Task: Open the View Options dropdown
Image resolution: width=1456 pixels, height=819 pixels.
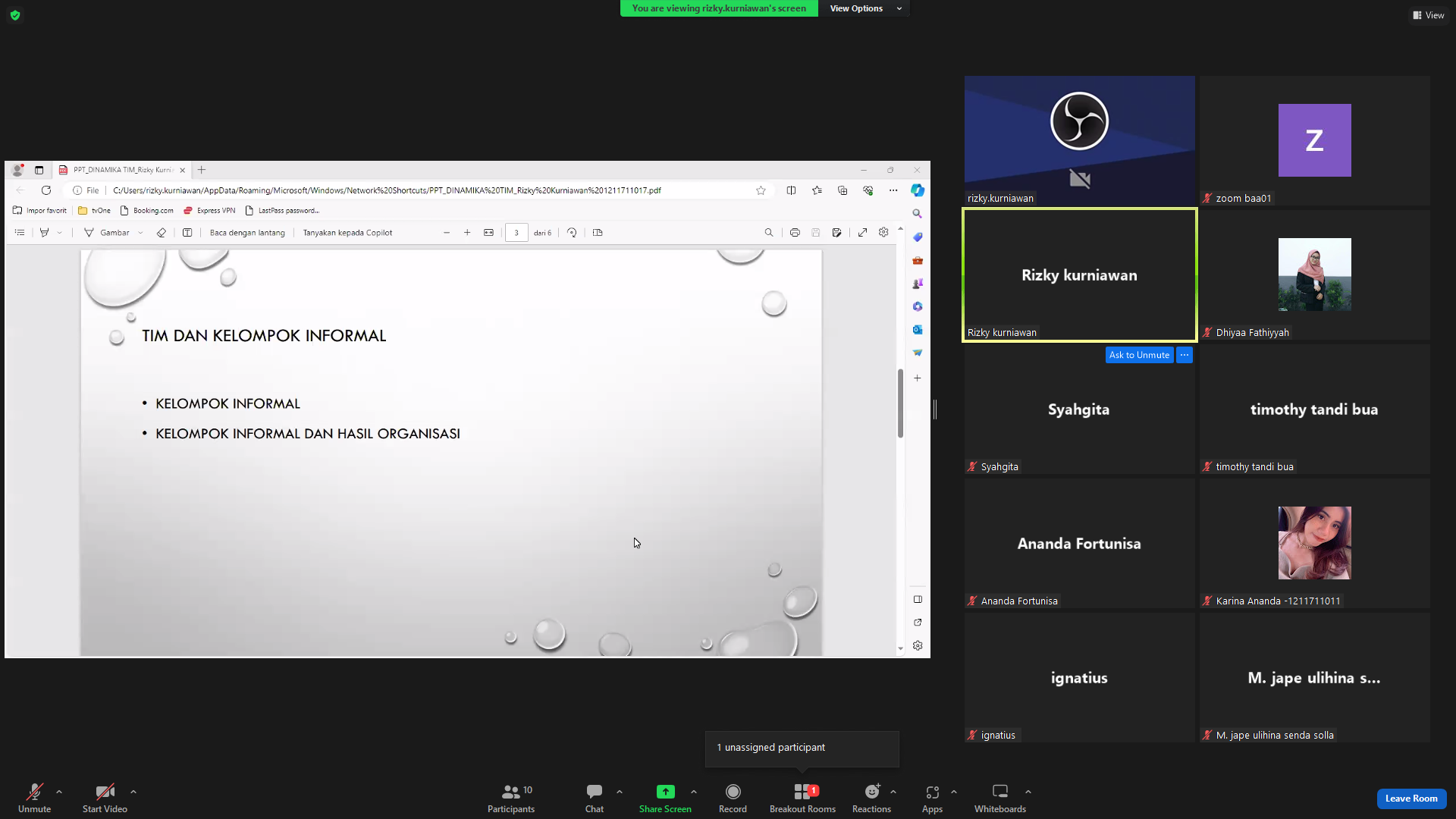Action: 864,8
